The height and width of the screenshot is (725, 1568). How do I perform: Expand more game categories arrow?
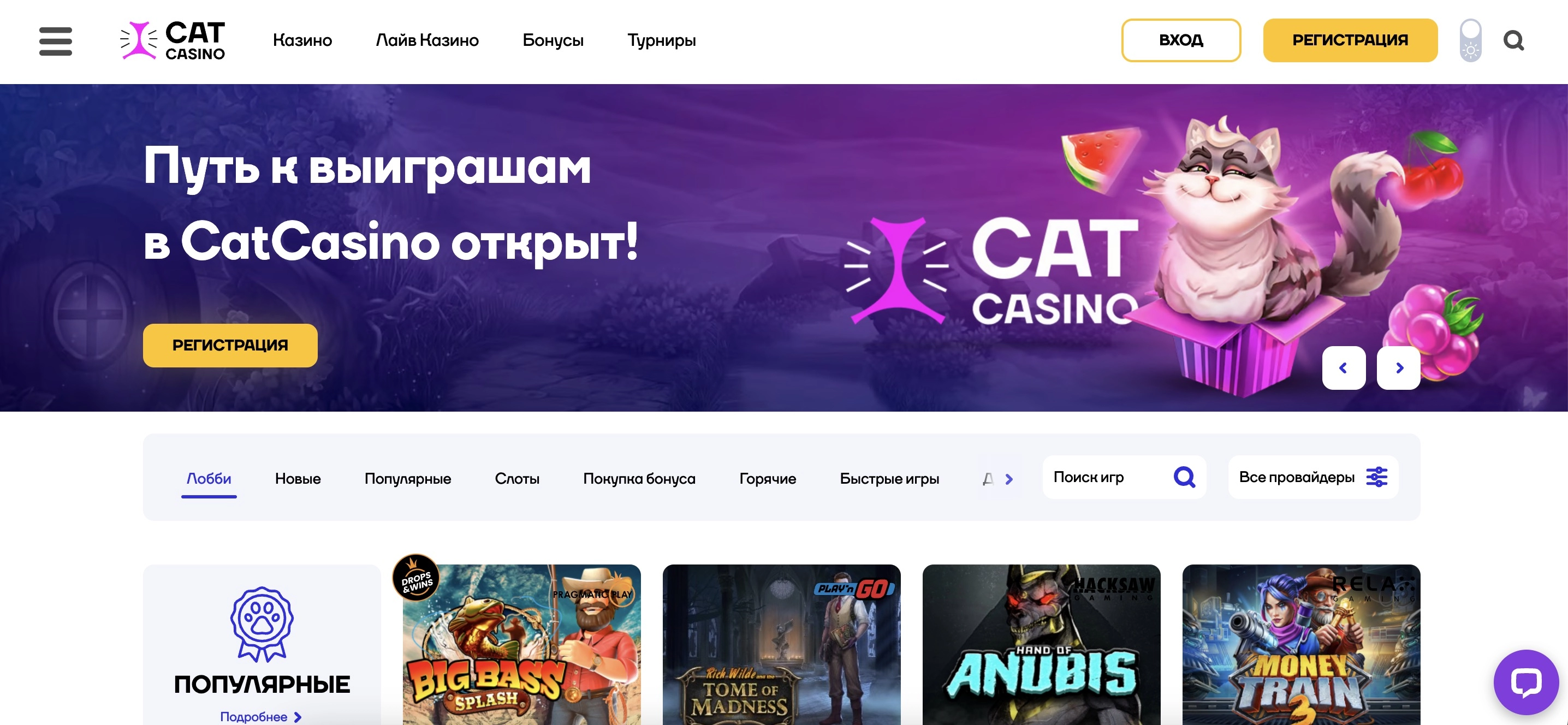pyautogui.click(x=1008, y=479)
